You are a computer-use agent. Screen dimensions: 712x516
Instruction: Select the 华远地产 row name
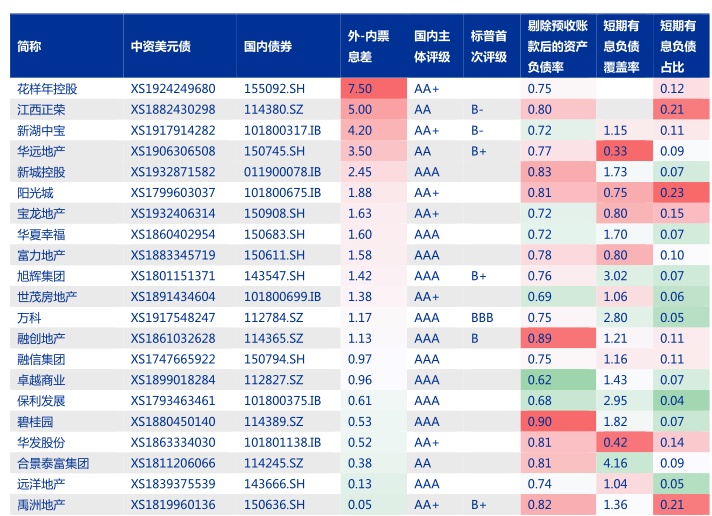[x=41, y=151]
